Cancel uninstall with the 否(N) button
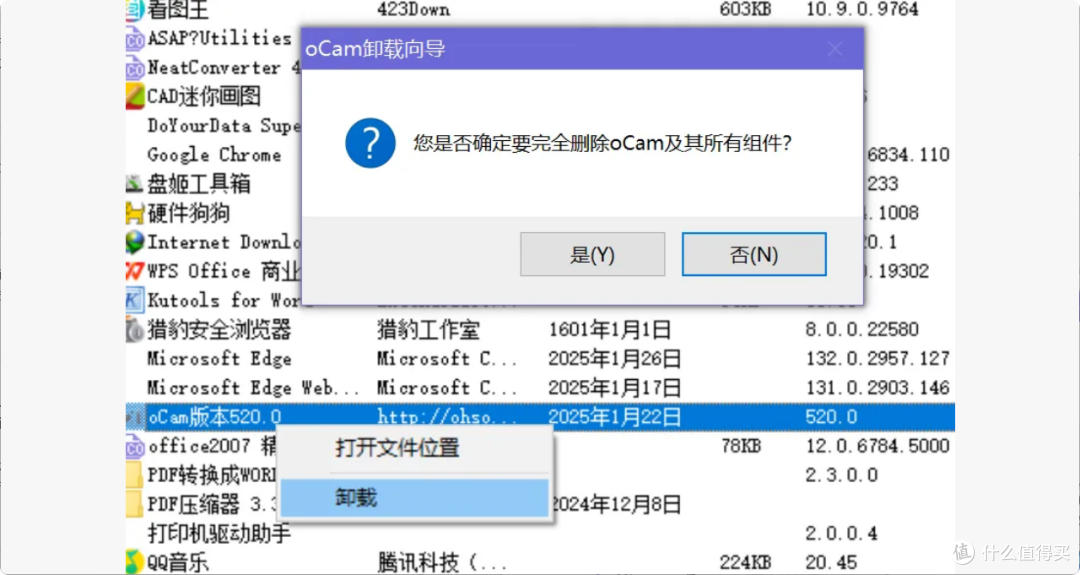This screenshot has height=575, width=1080. tap(754, 254)
